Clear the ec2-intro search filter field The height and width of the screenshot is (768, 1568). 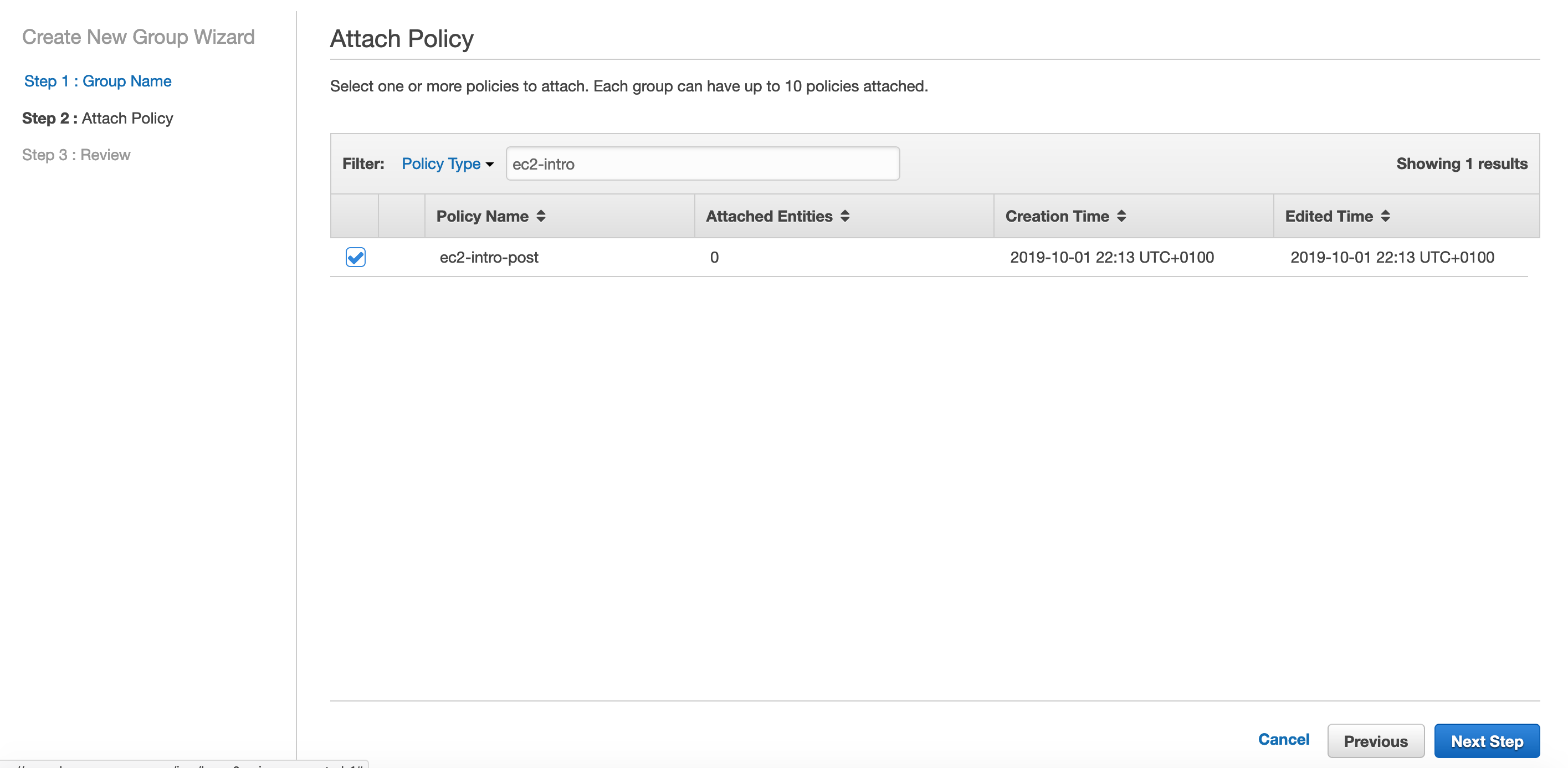(700, 163)
